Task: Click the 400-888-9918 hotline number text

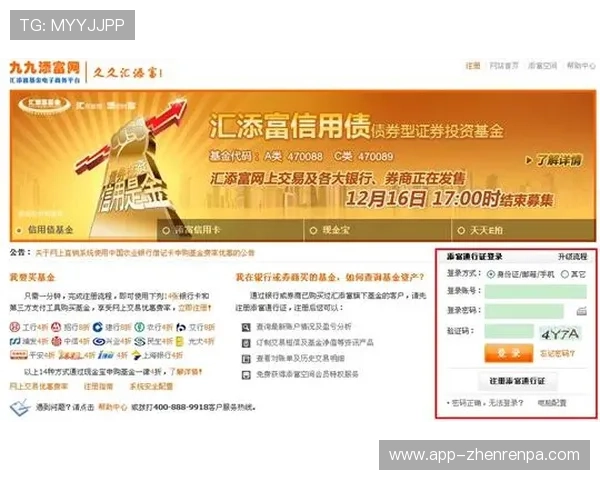Action: pyautogui.click(x=181, y=407)
